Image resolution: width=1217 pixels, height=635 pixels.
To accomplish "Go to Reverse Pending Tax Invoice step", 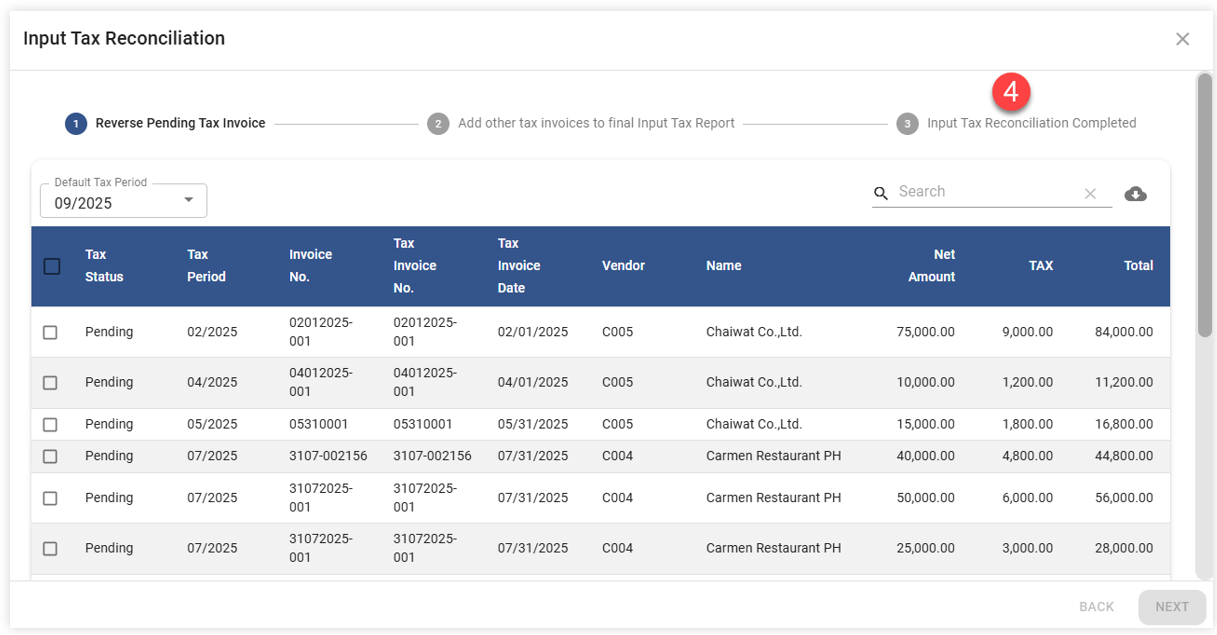I will [180, 124].
